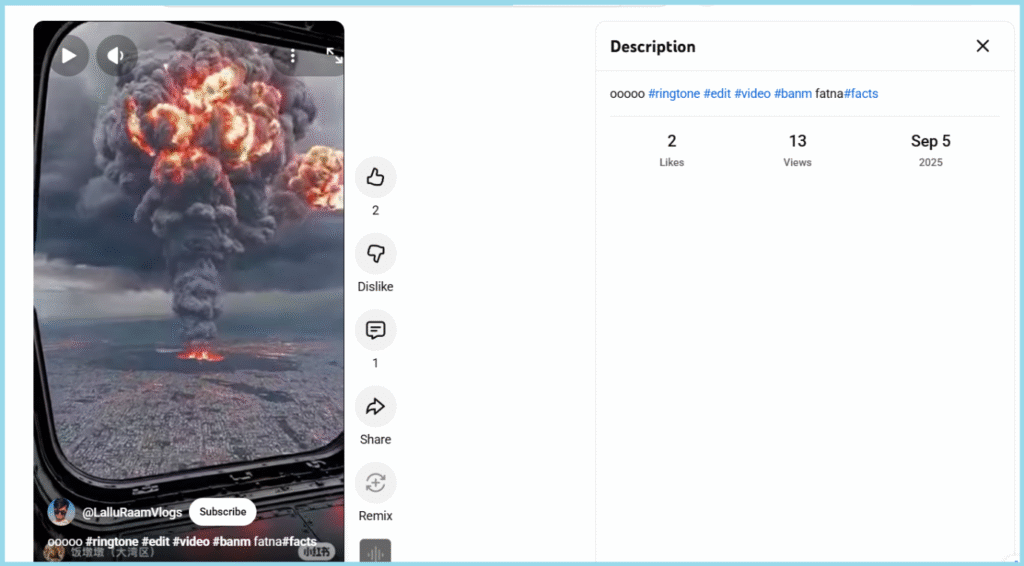1024x566 pixels.
Task: Open #ringtone hashtag in Description panel
Action: (674, 94)
